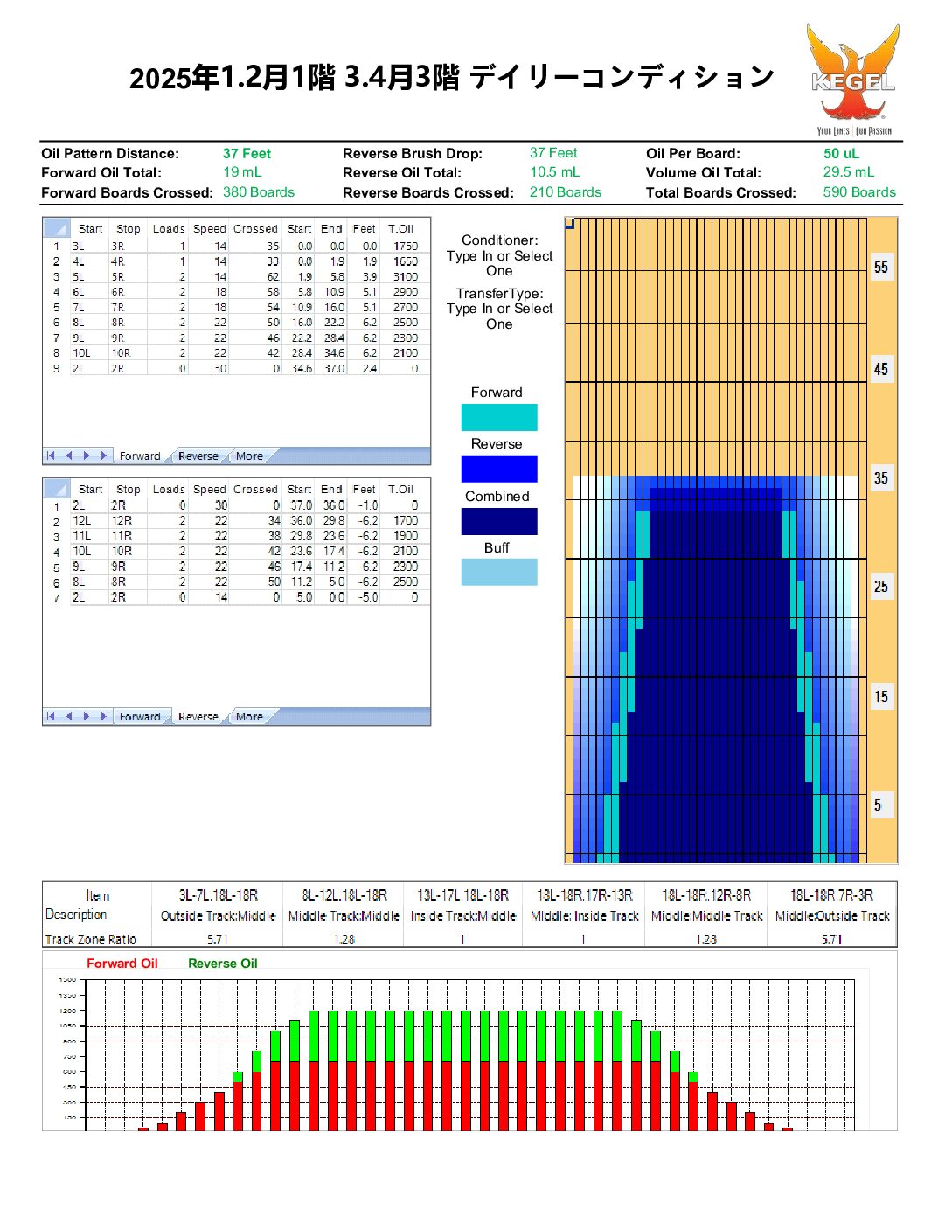Screen dimensions: 952x1232
Task: Open the More tab in the lower table
Action: tap(249, 716)
